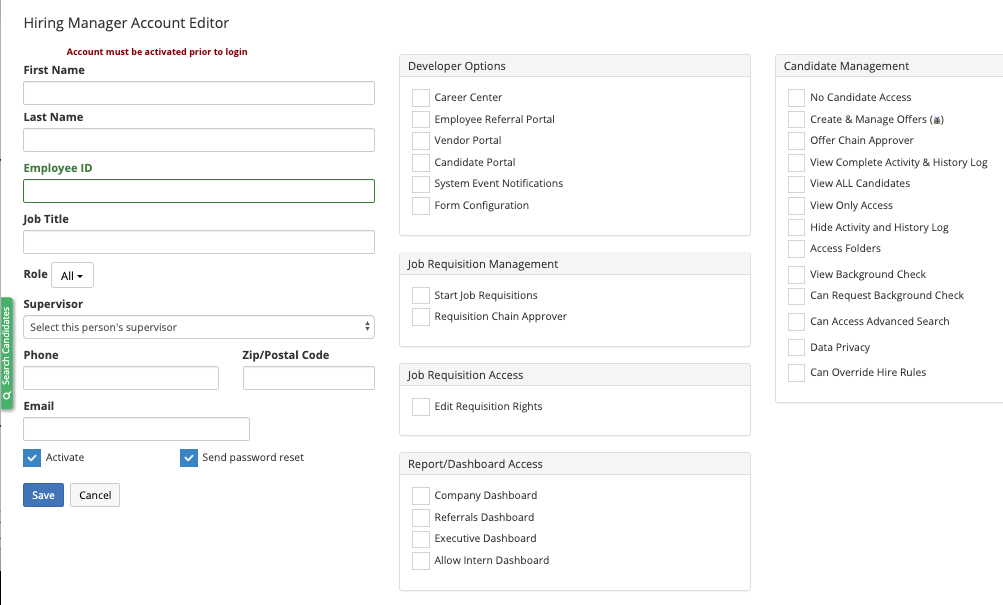Check System Event Notifications
The image size is (1003, 605).
421,183
